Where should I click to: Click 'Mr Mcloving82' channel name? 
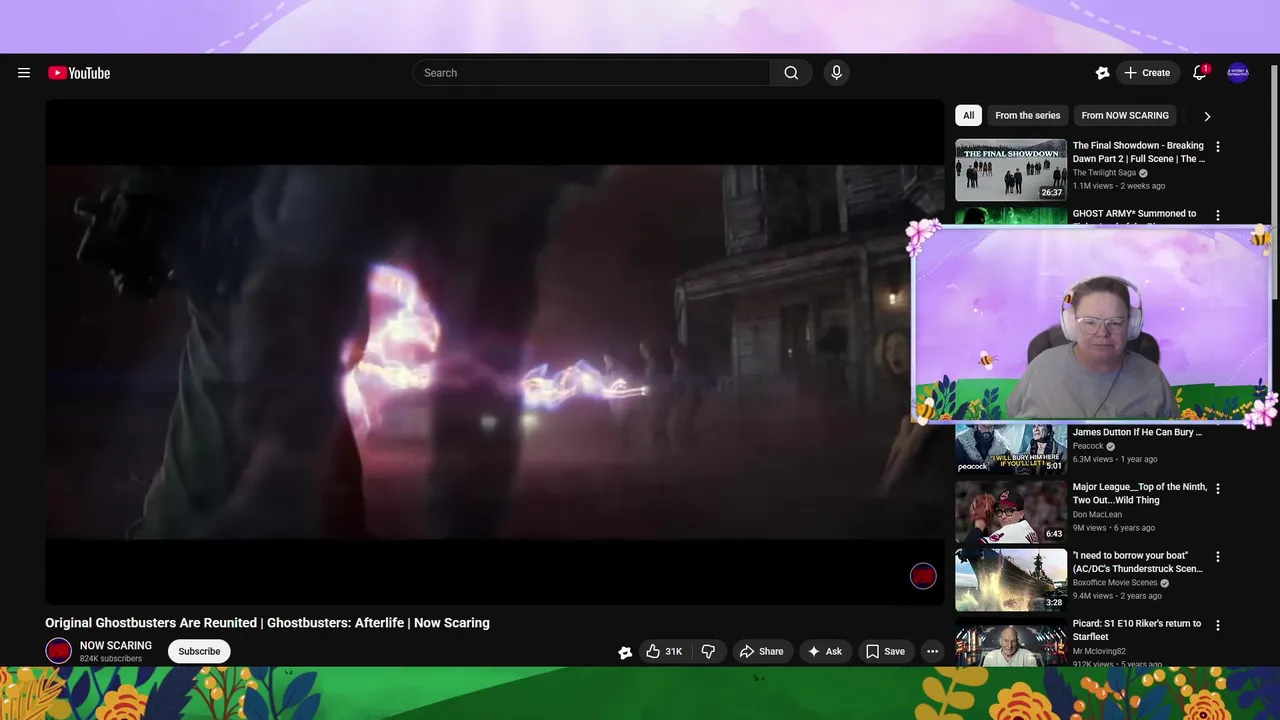click(x=1099, y=651)
